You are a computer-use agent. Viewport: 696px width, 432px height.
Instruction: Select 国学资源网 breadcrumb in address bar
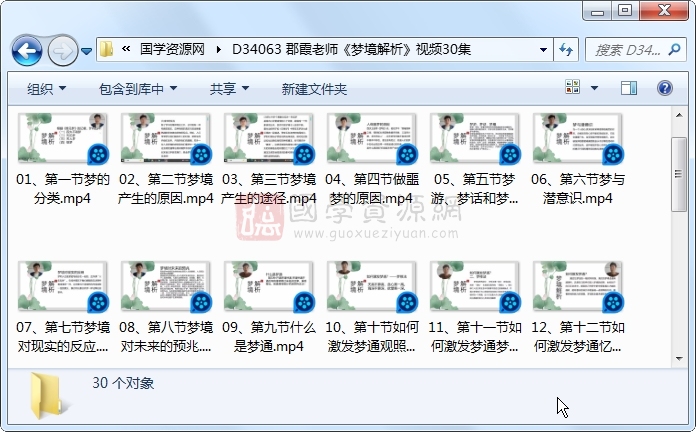point(172,49)
